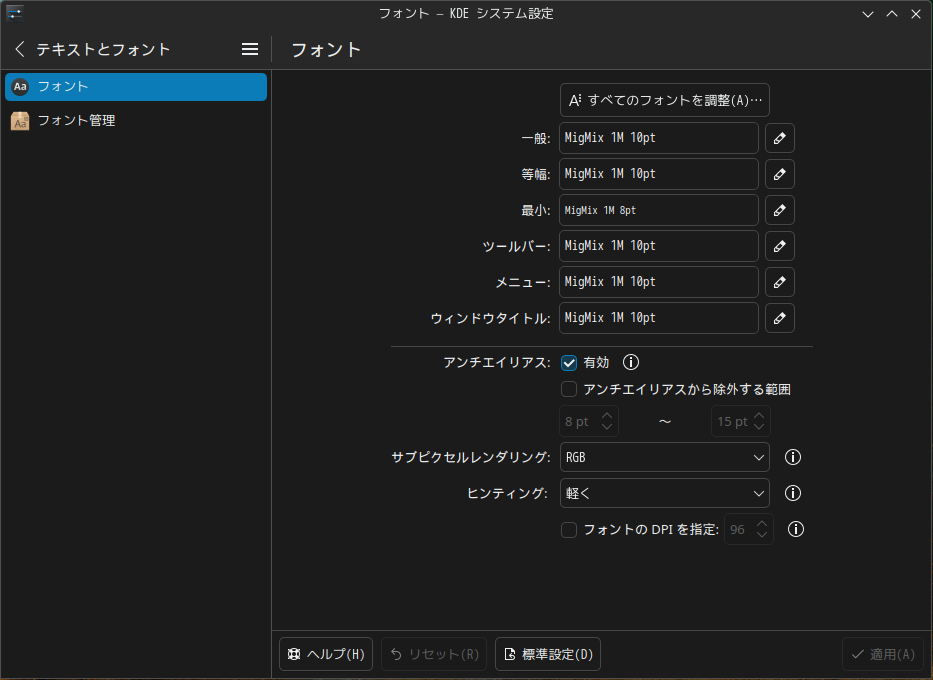Click the リセット(R) button
The height and width of the screenshot is (680, 933).
(x=434, y=654)
